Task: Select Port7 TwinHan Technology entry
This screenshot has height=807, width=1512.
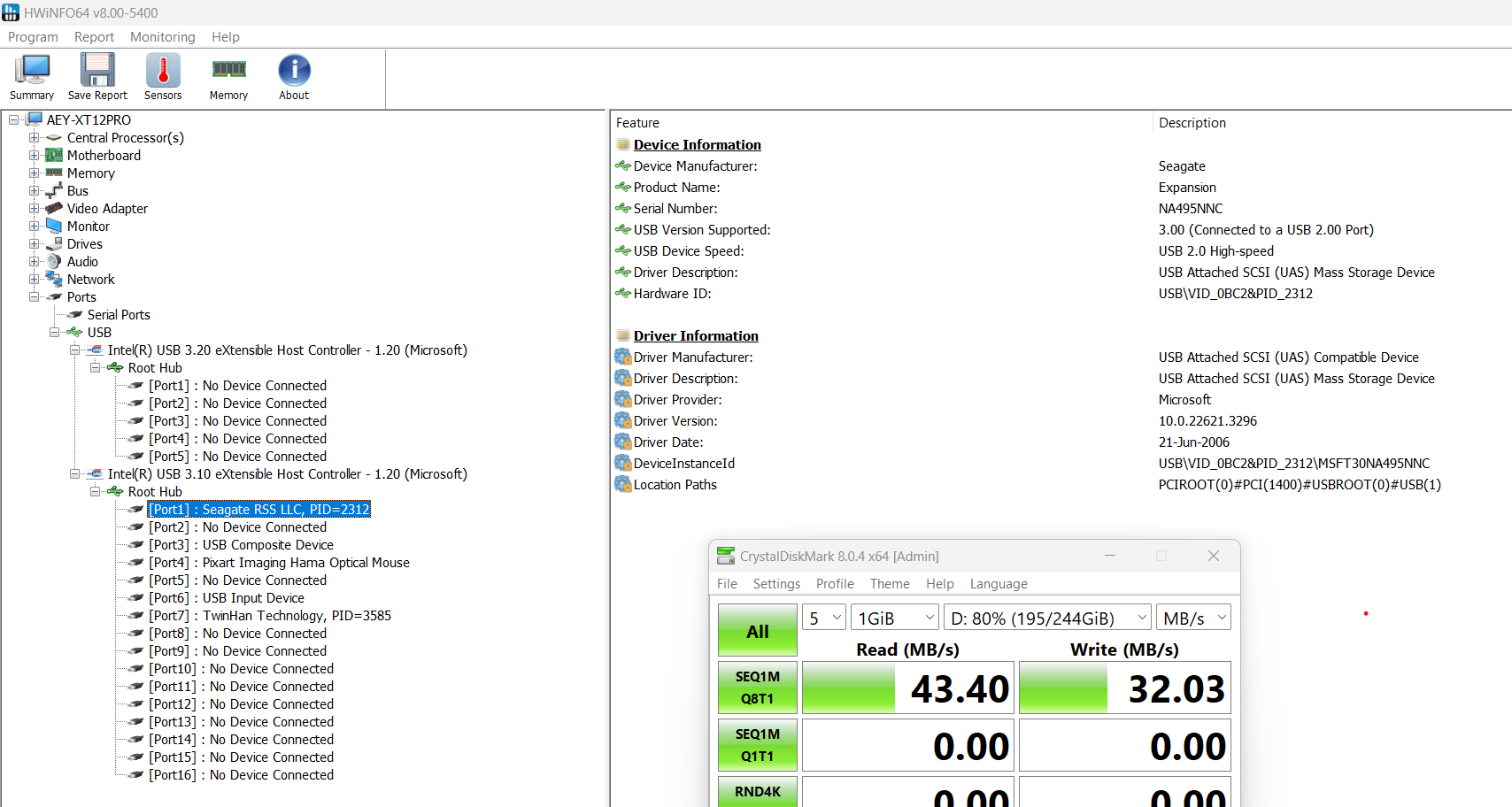Action: [x=270, y=615]
